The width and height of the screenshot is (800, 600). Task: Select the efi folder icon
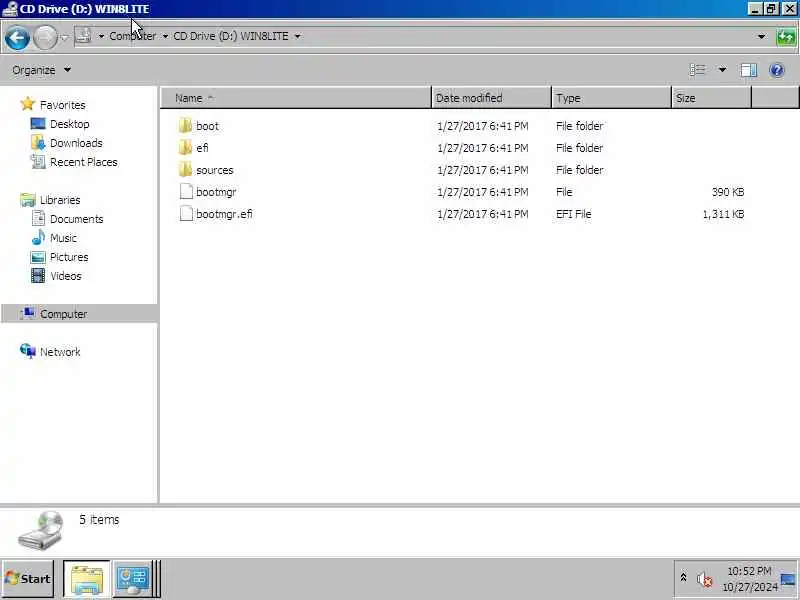click(186, 147)
